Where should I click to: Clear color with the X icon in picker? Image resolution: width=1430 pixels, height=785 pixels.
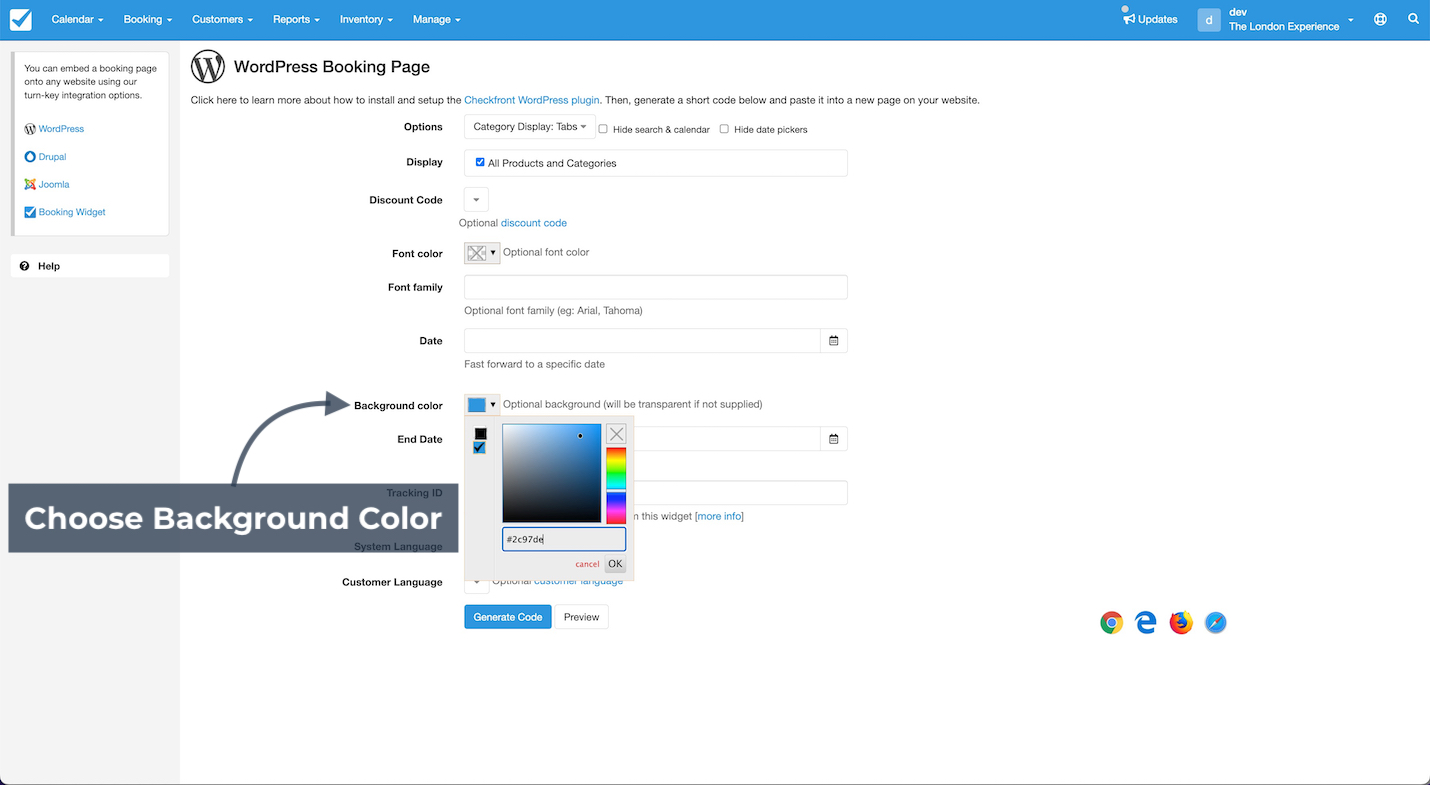click(616, 434)
